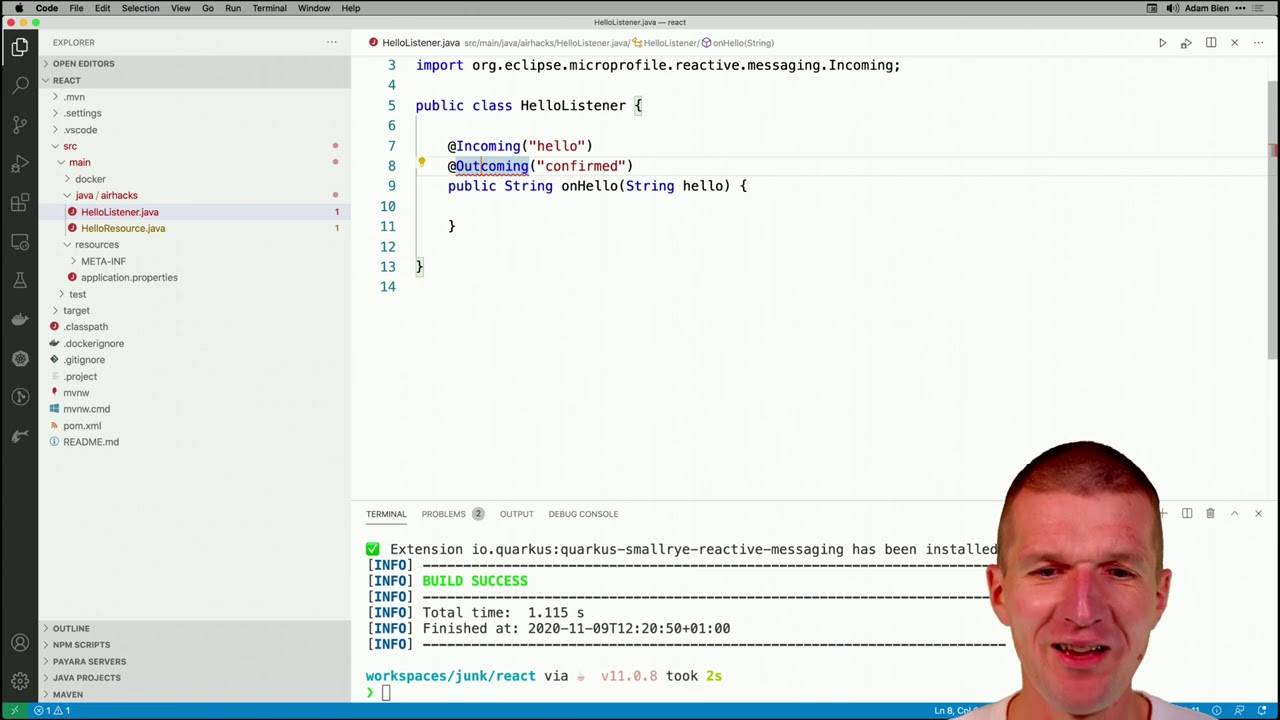This screenshot has height=720, width=1280.
Task: Switch to the Debug Console tab
Action: pyautogui.click(x=583, y=514)
